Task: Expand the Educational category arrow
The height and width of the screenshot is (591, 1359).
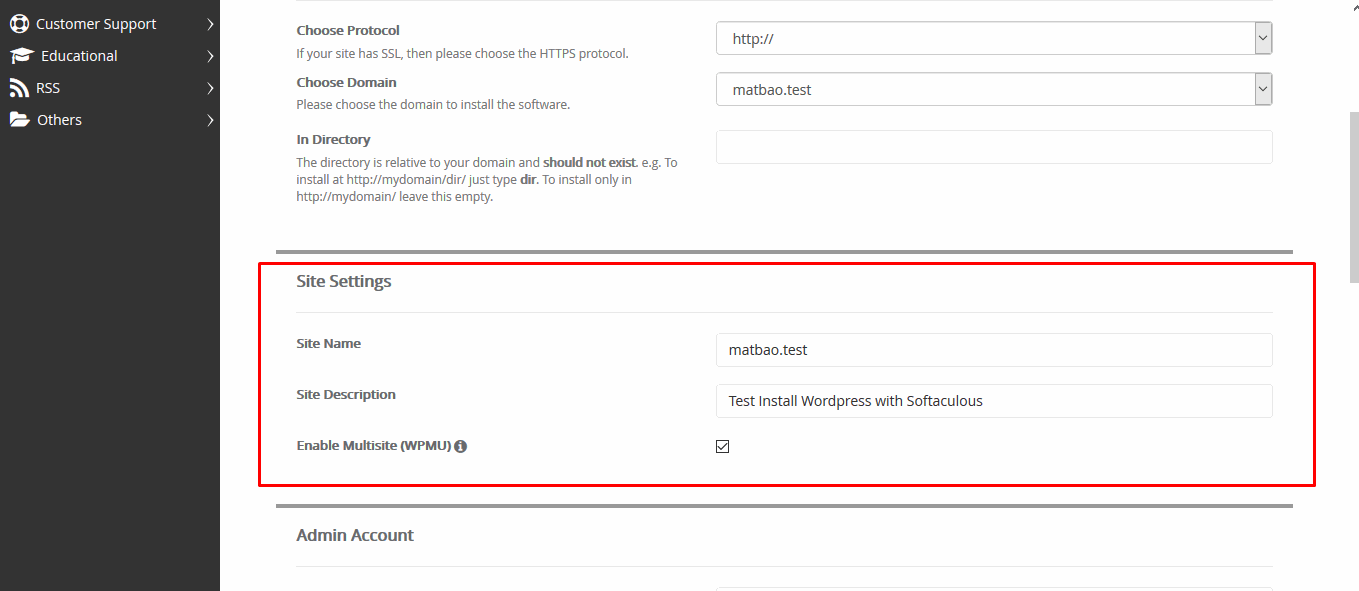Action: tap(210, 56)
